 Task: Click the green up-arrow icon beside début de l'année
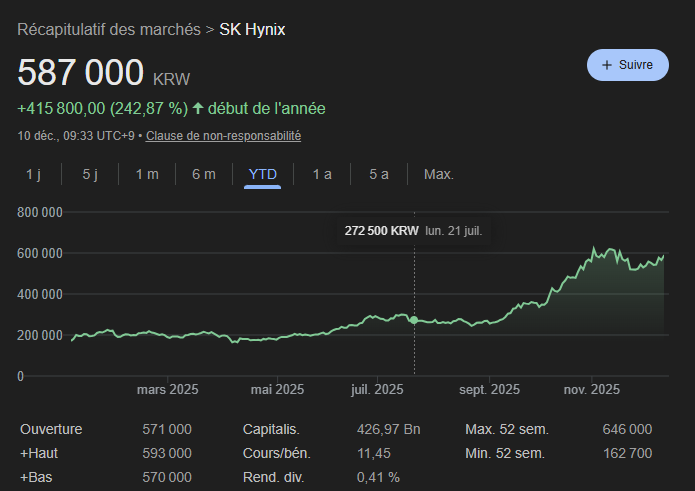(x=198, y=108)
